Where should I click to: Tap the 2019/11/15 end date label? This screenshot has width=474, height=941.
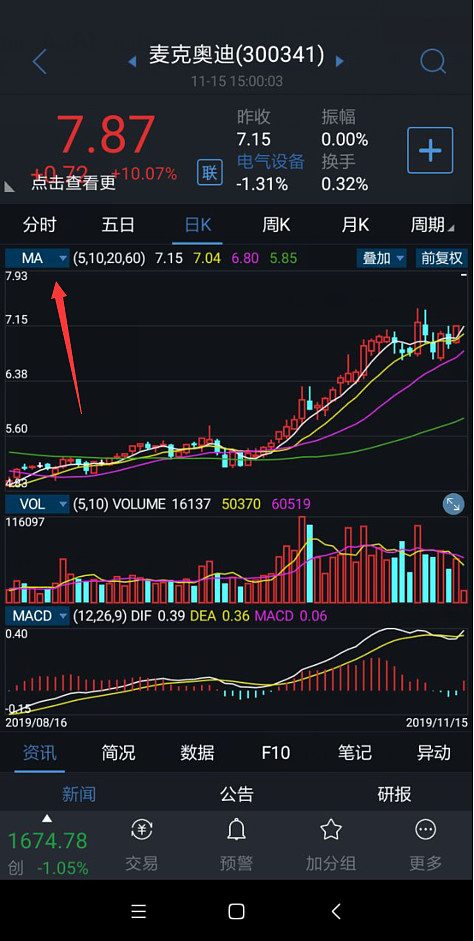coord(437,722)
